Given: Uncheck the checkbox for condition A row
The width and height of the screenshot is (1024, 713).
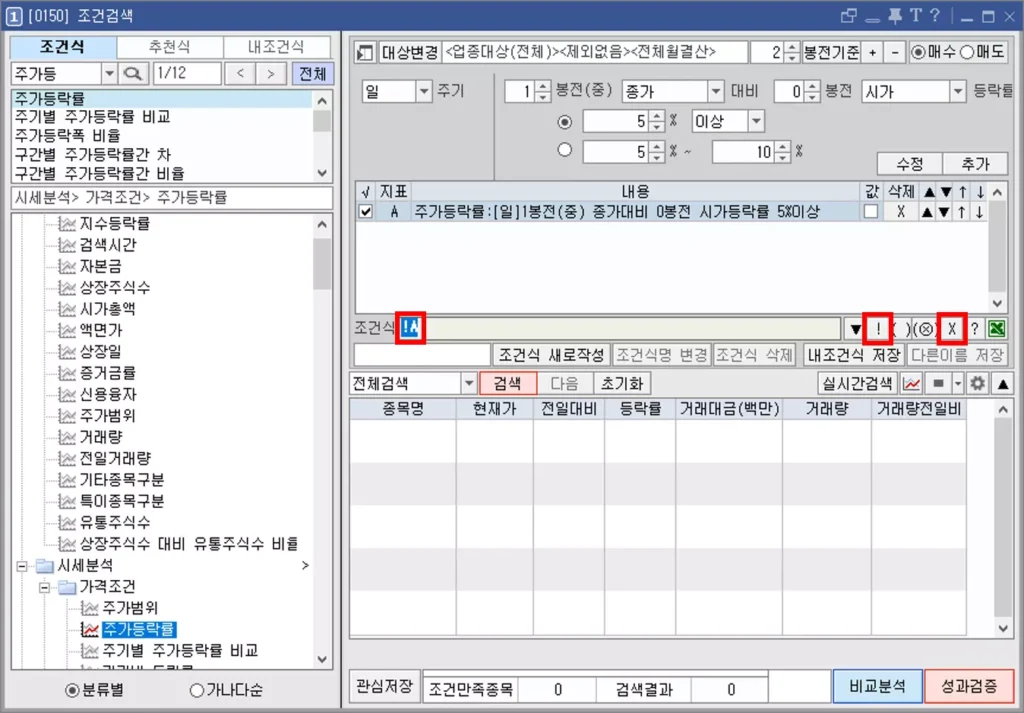Looking at the screenshot, I should [x=366, y=212].
